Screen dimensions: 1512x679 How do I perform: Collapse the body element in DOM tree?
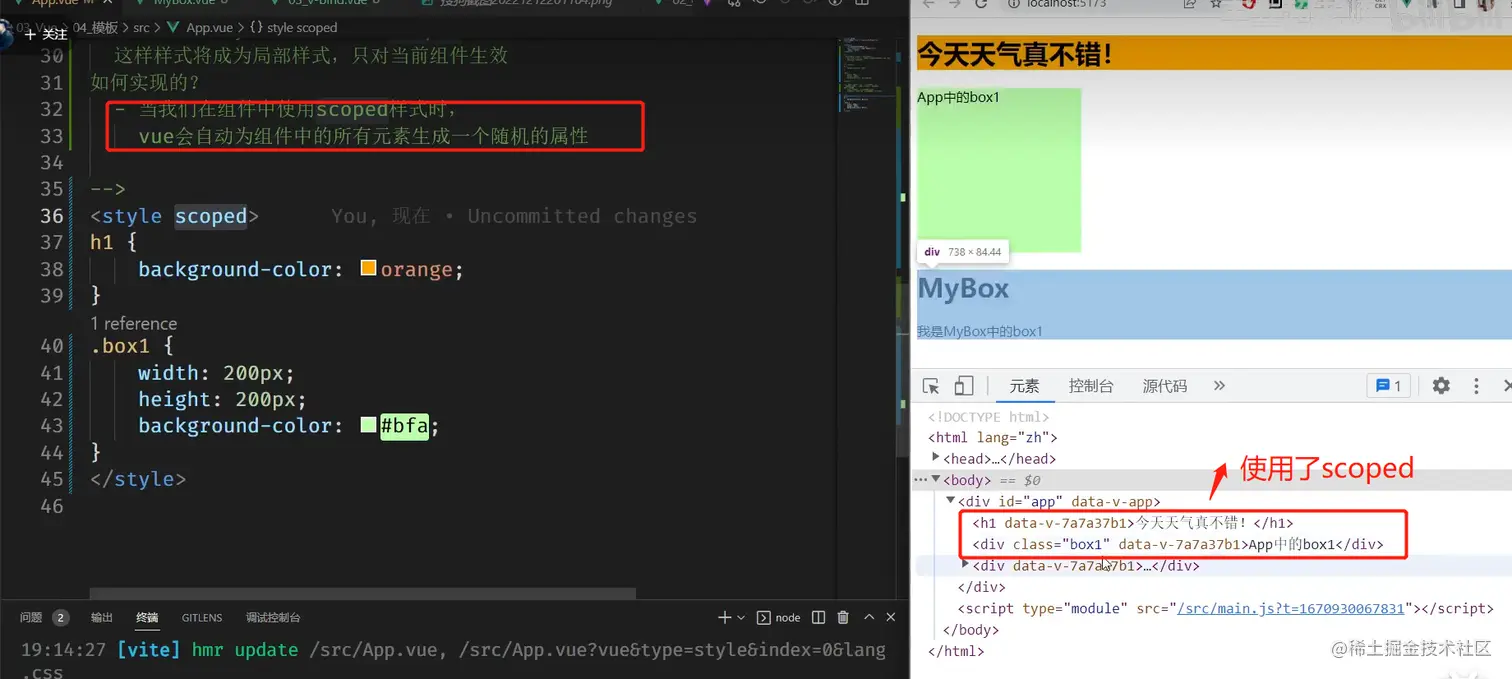point(936,480)
